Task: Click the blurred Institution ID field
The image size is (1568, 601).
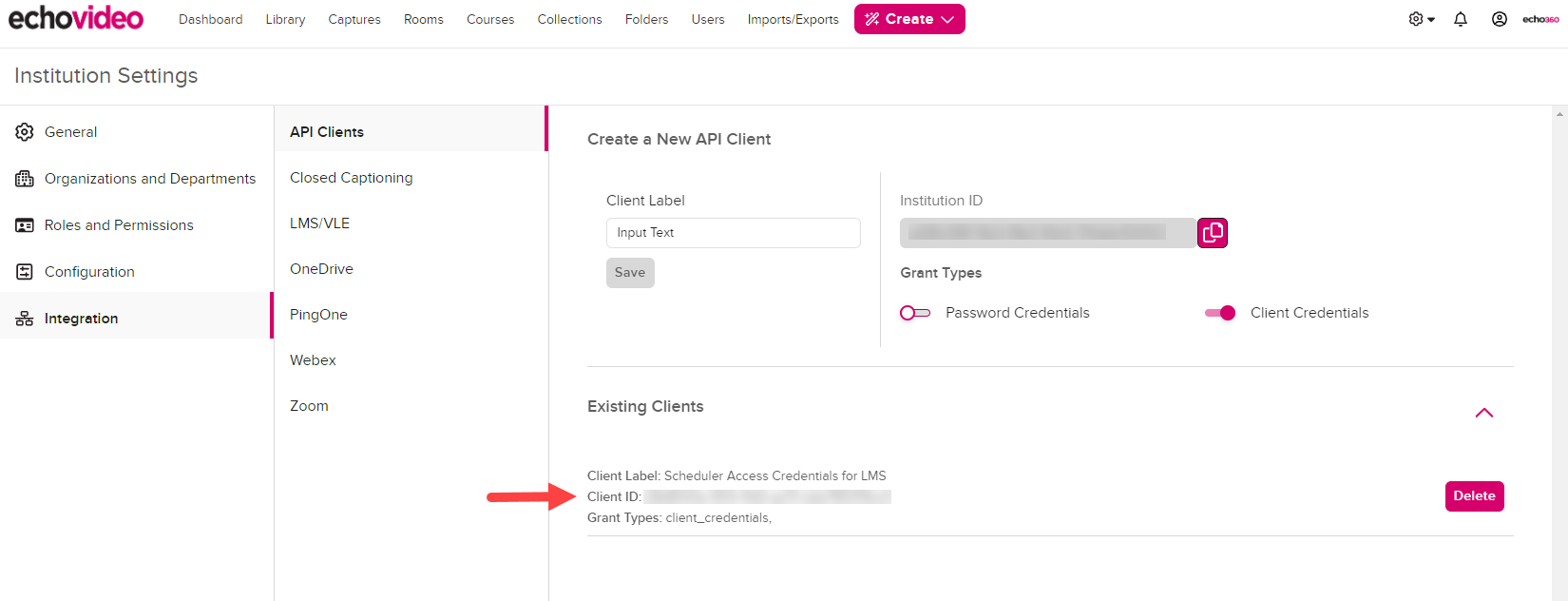Action: coord(1048,233)
